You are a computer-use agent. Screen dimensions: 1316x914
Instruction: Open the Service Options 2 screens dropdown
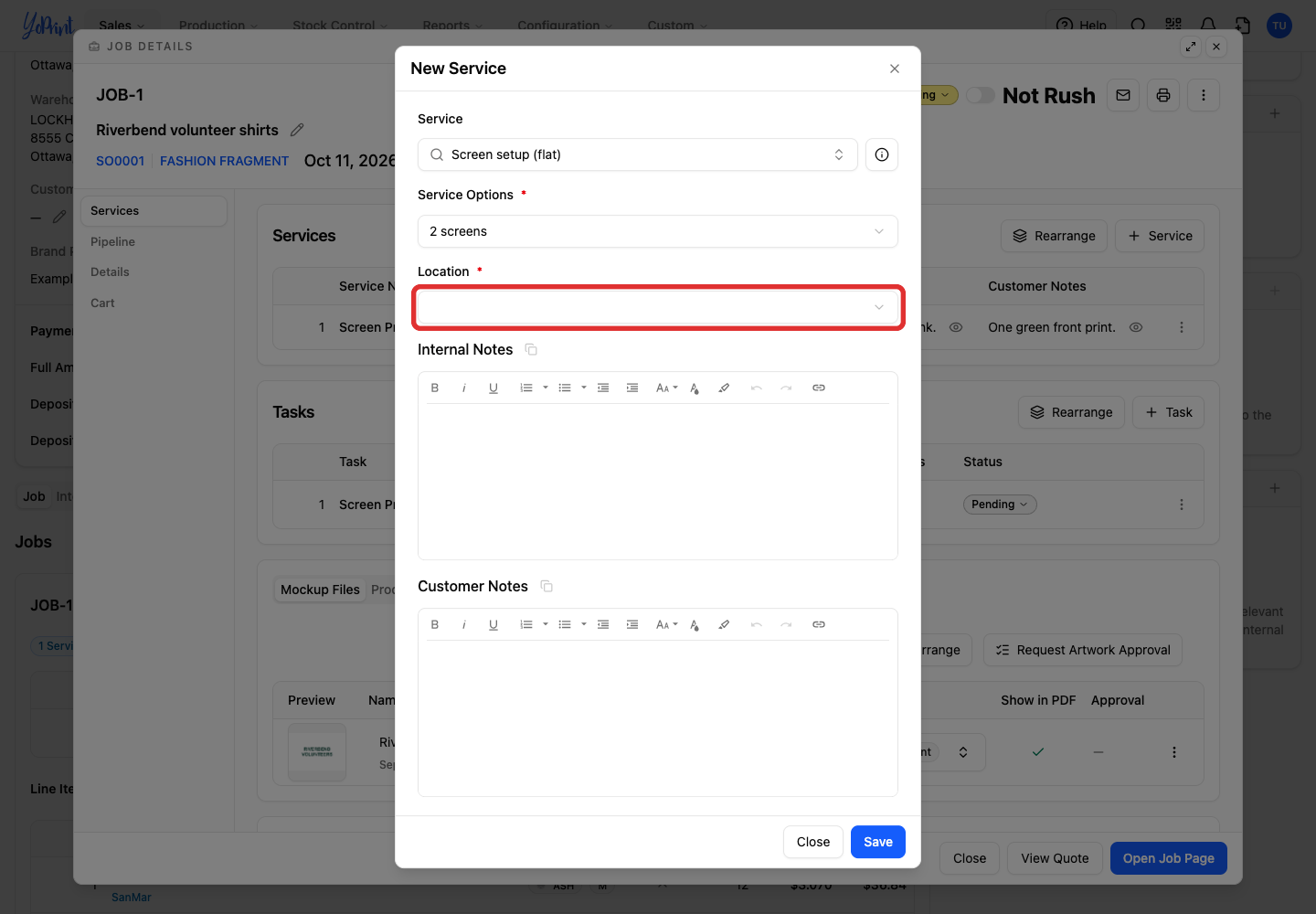click(x=658, y=231)
